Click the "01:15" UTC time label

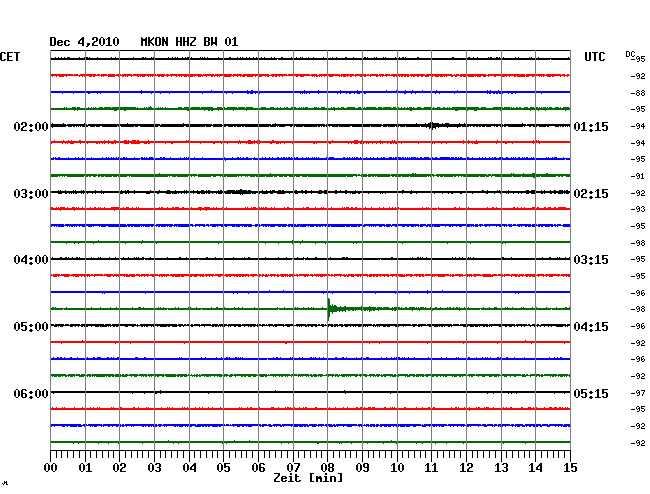coord(591,126)
